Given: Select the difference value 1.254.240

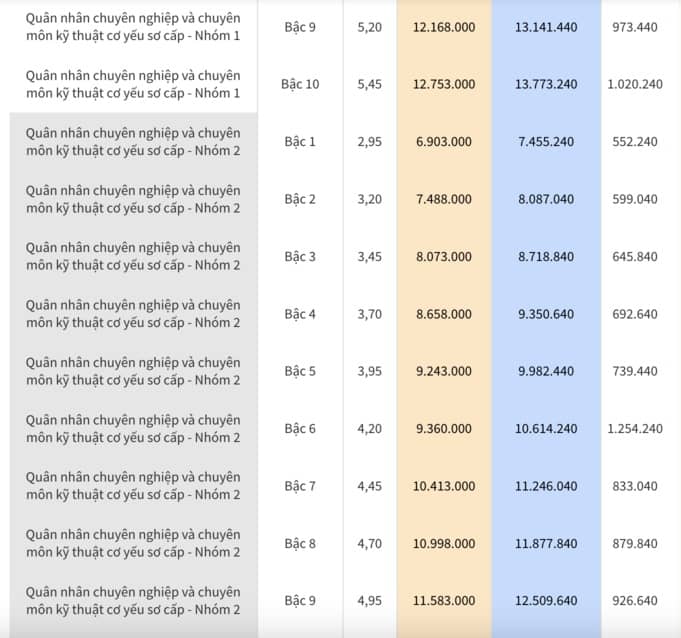Looking at the screenshot, I should coord(635,429).
